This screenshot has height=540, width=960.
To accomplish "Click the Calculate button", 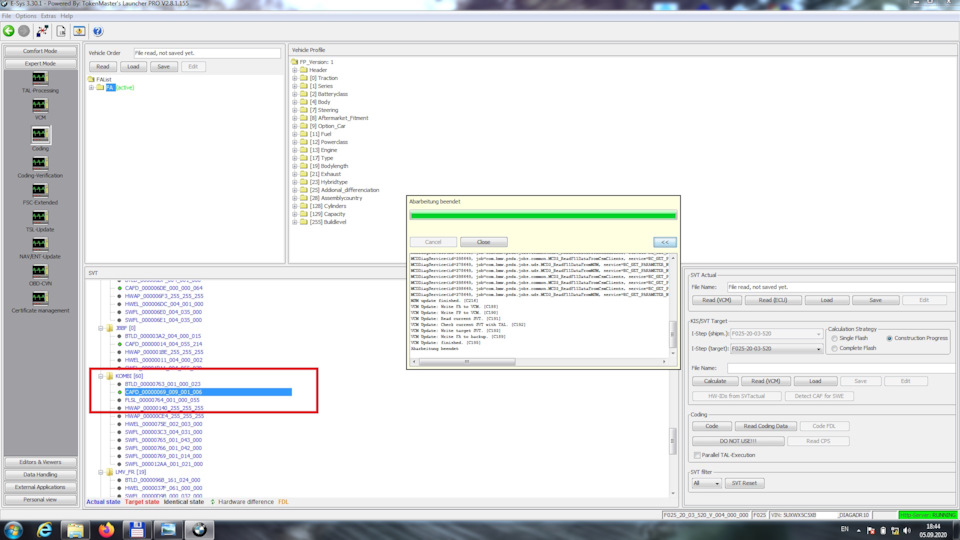I will point(714,381).
